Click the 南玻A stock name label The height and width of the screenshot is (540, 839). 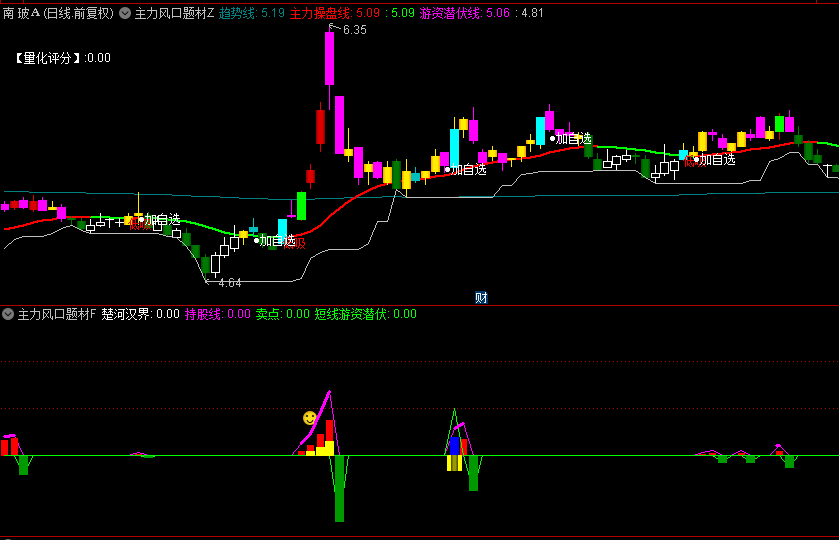(x=21, y=13)
